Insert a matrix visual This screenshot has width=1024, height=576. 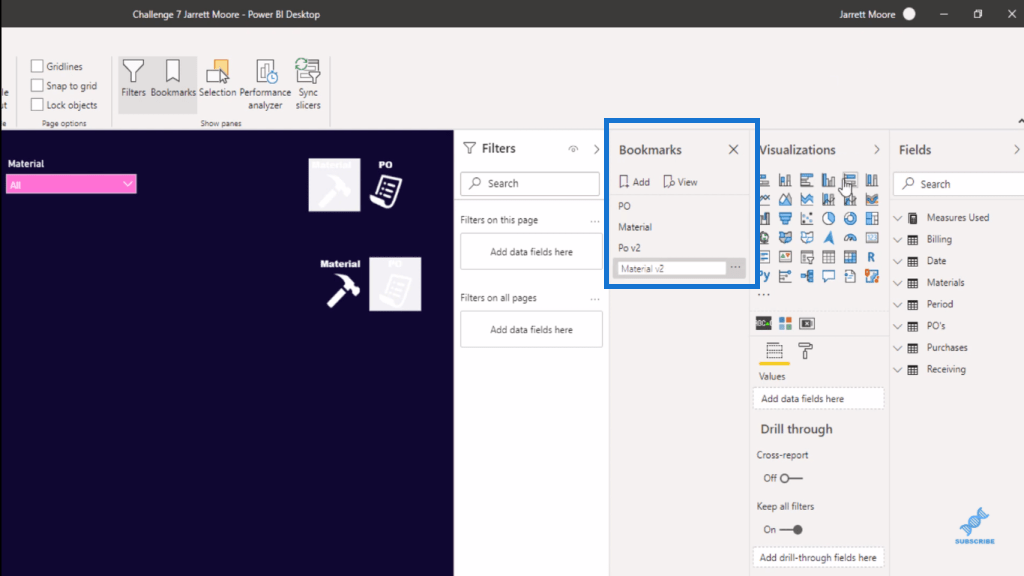[x=850, y=257]
